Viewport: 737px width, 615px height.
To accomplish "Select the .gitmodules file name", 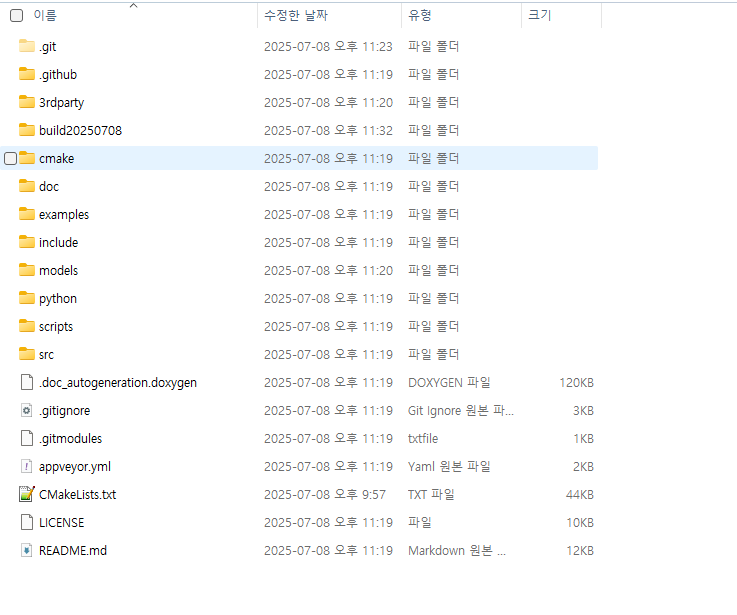I will [71, 439].
